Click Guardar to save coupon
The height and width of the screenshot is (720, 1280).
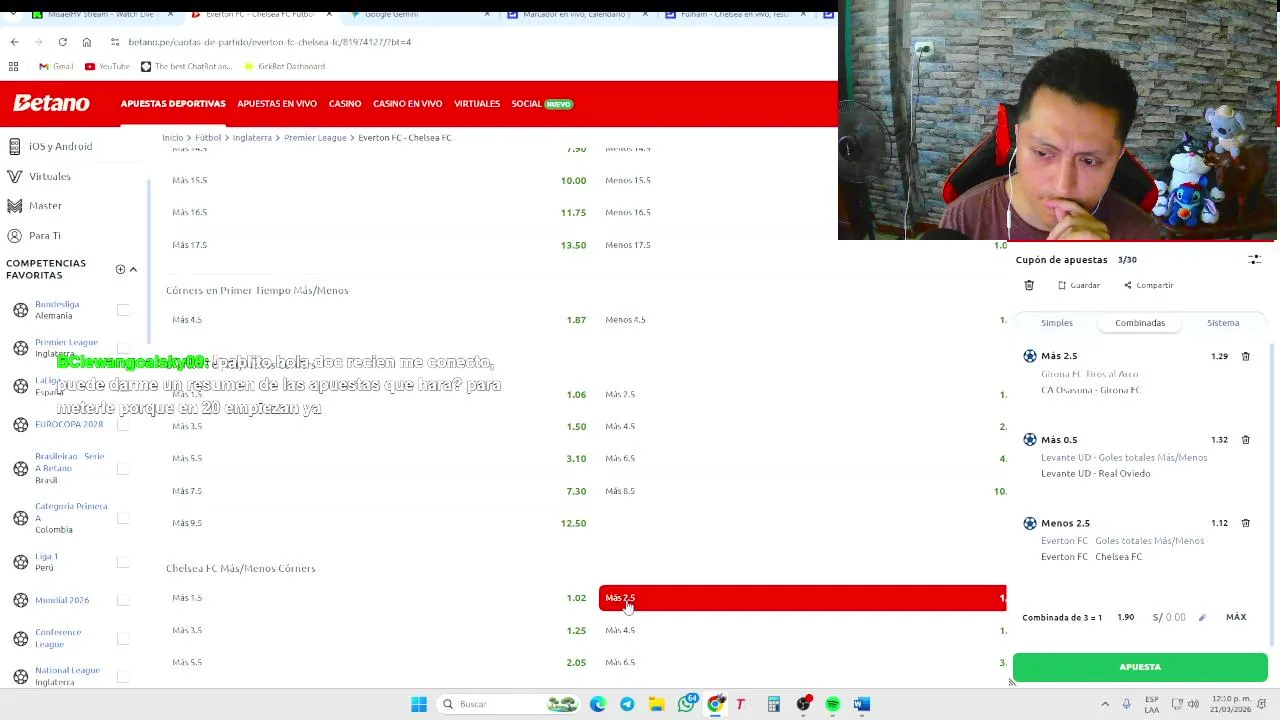[x=1079, y=285]
